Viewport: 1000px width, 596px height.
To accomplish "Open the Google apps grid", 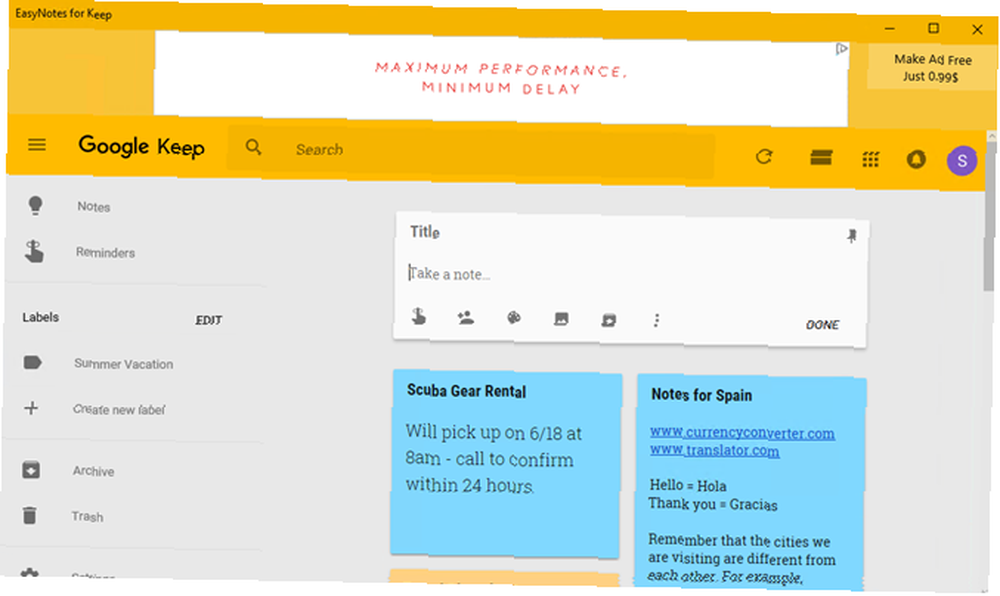I will tap(871, 159).
